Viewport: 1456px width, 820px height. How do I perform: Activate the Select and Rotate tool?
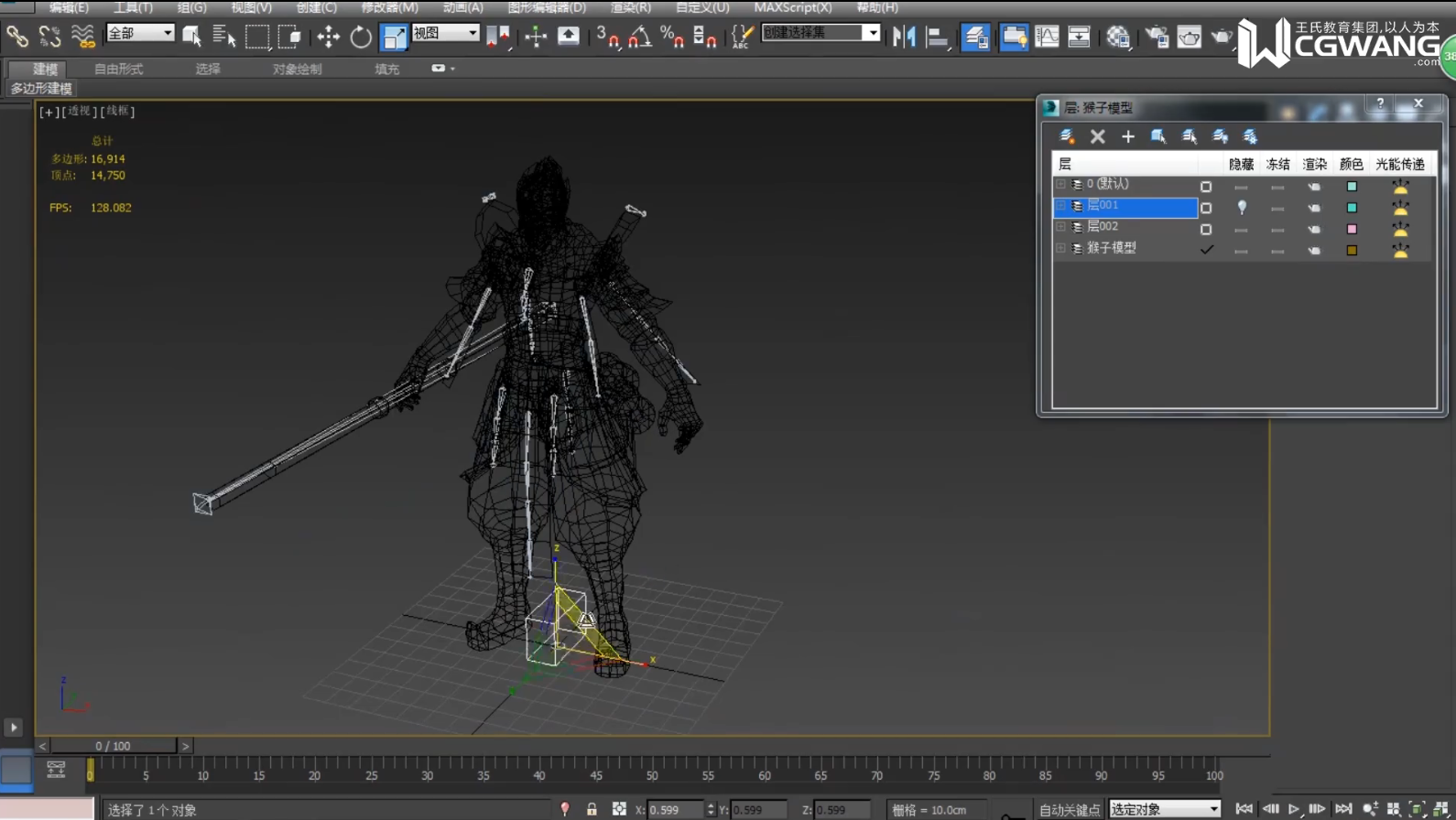tap(361, 37)
